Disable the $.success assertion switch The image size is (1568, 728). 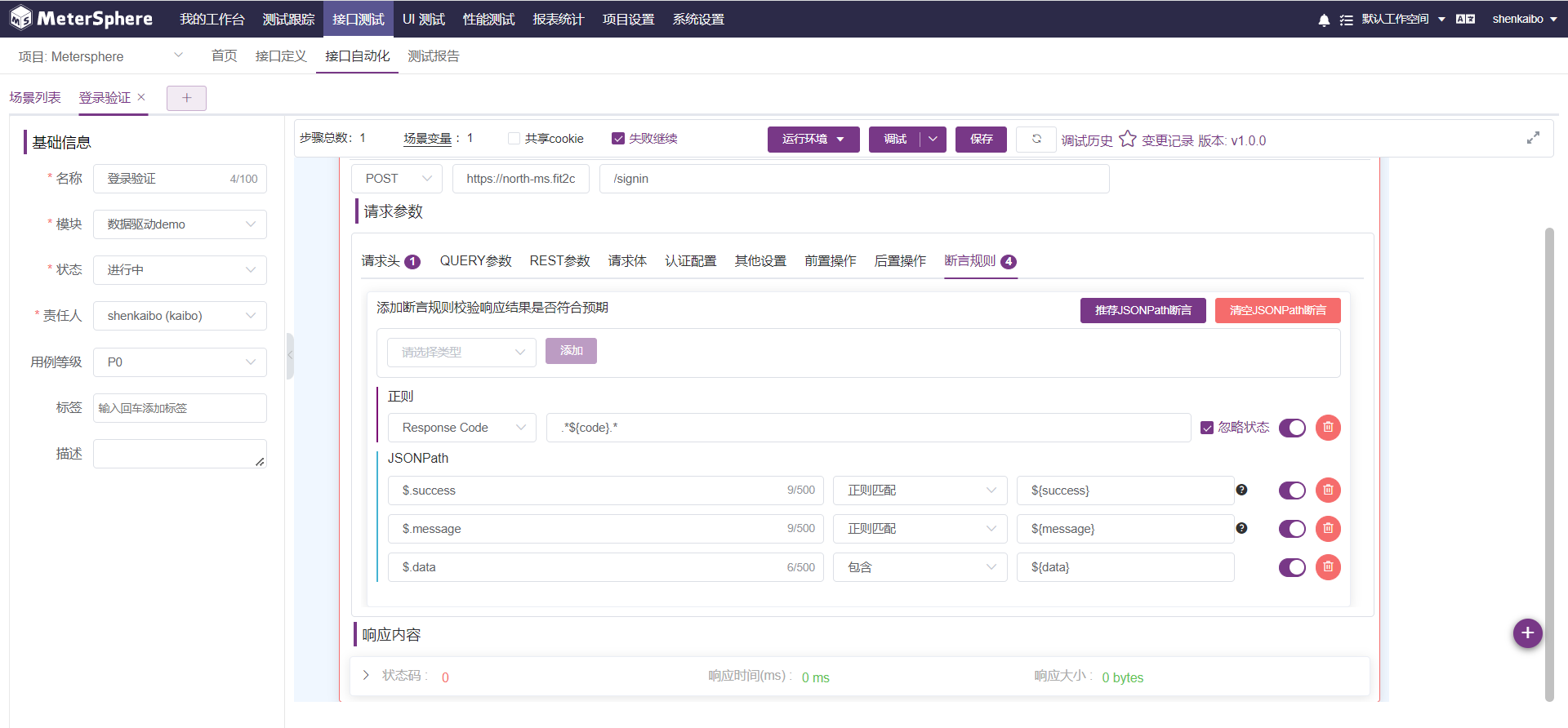1292,491
